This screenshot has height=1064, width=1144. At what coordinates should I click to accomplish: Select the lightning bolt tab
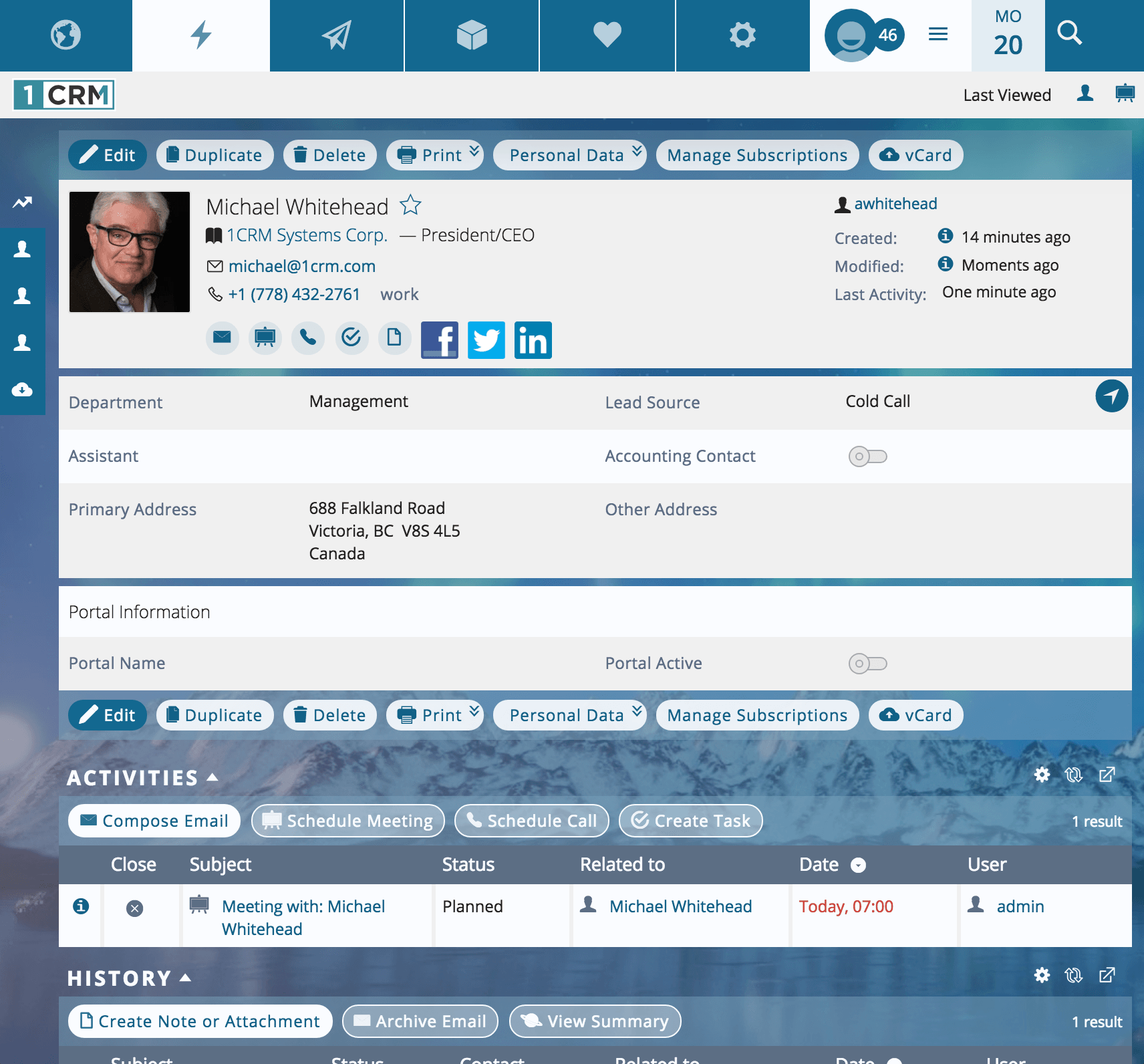(201, 35)
